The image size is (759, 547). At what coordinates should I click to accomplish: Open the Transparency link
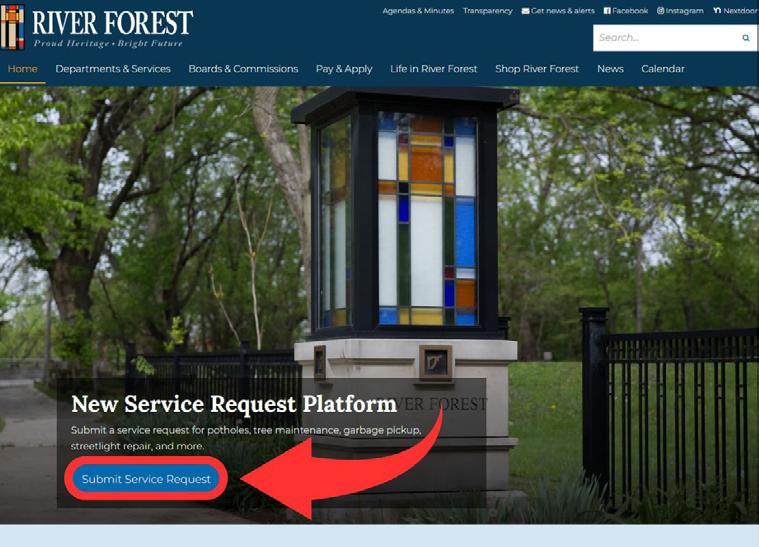click(x=487, y=11)
